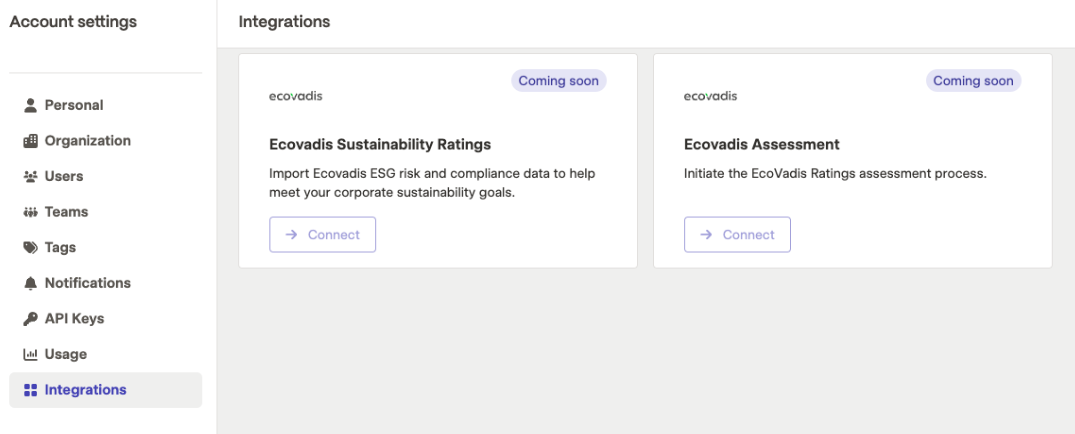Click the Users group icon
This screenshot has width=1075, height=434.
pyautogui.click(x=30, y=176)
